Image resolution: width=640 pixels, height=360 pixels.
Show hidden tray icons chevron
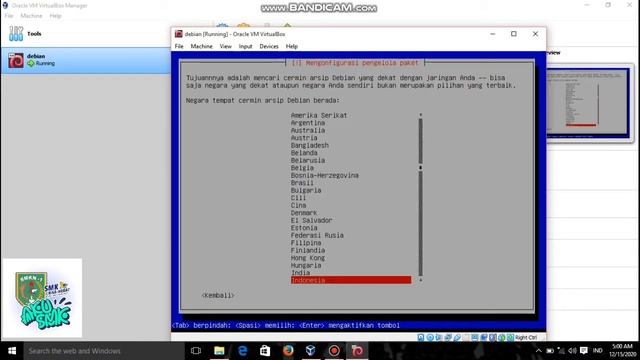538,351
